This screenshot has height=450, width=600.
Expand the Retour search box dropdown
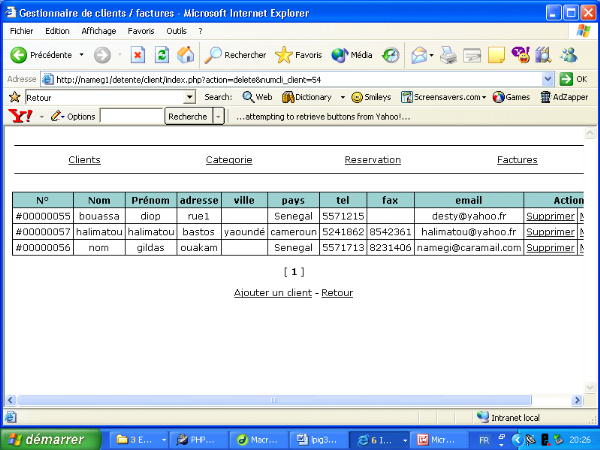point(190,97)
